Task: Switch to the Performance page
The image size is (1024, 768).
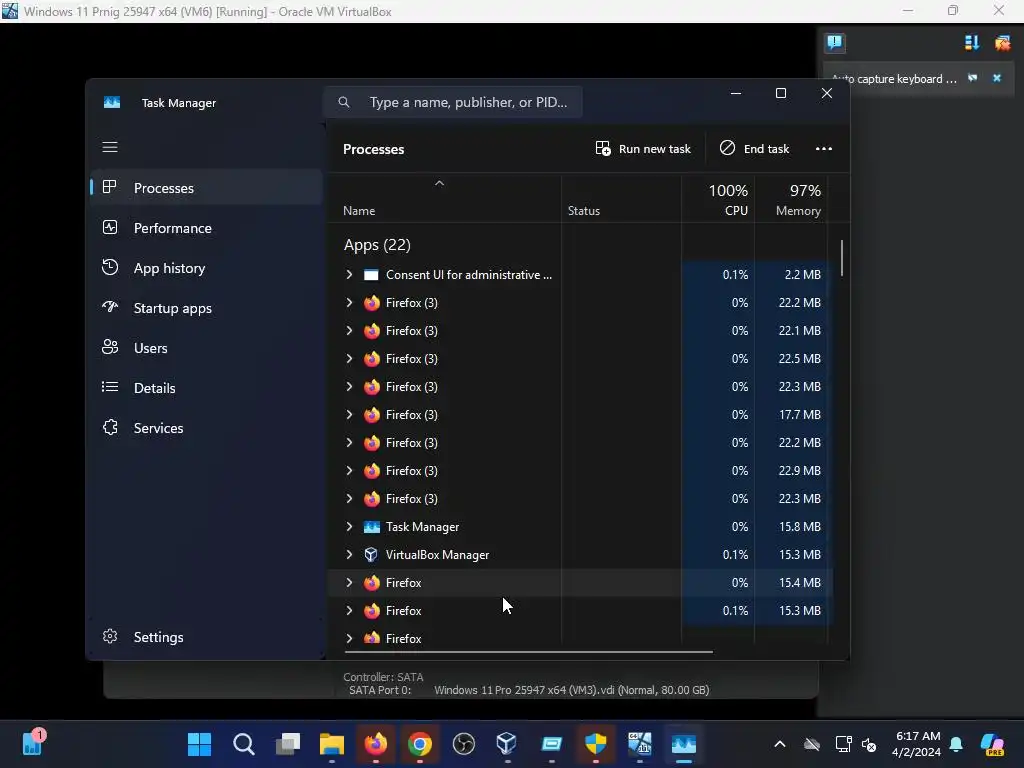Action: (x=206, y=228)
